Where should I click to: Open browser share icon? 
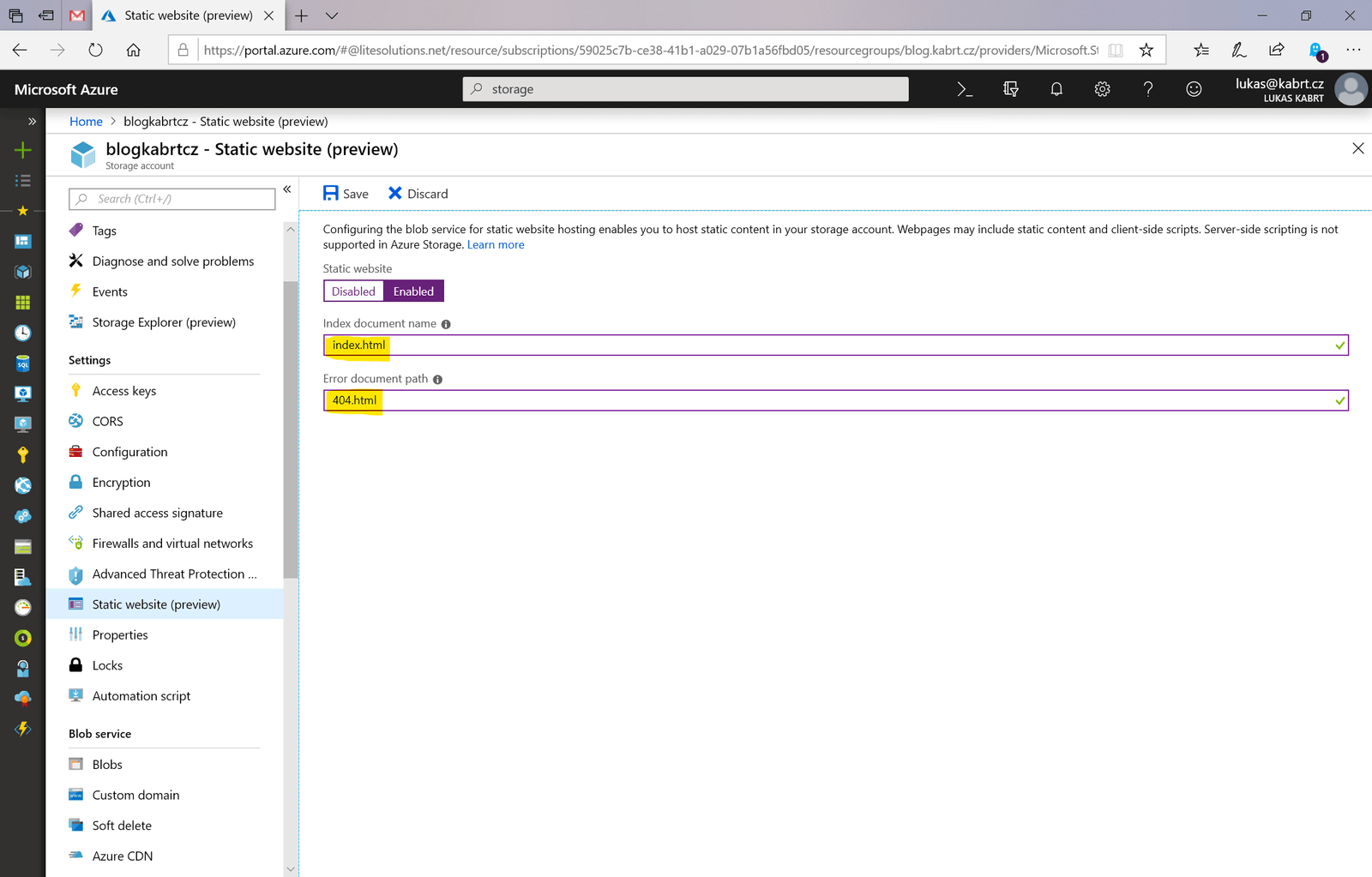click(1277, 50)
